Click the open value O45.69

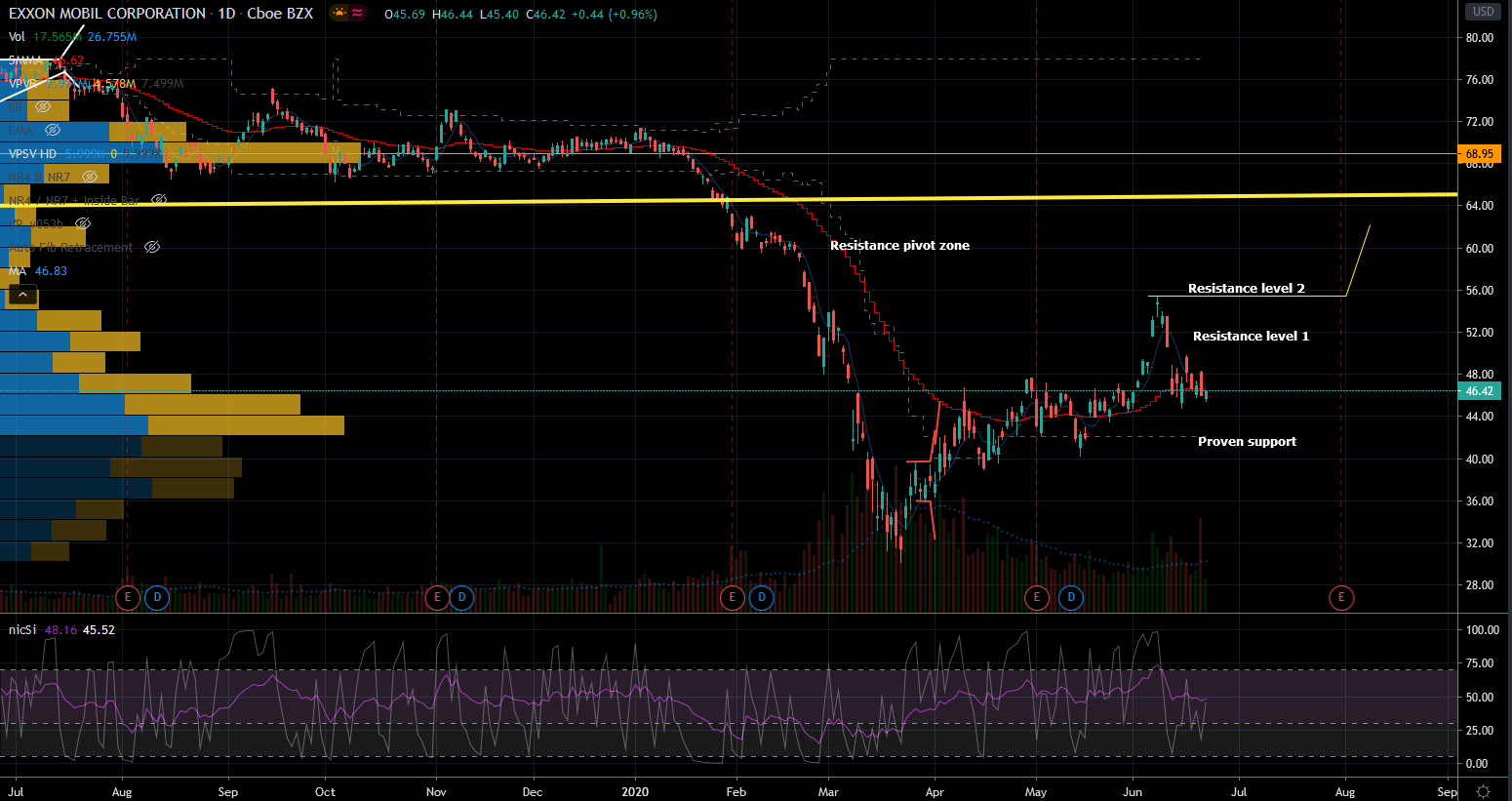click(x=405, y=15)
